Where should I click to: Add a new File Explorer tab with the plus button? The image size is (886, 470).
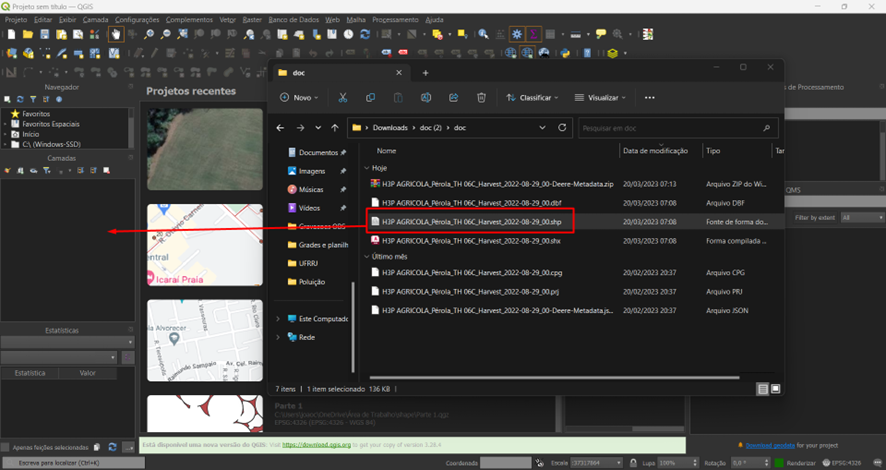(x=425, y=73)
